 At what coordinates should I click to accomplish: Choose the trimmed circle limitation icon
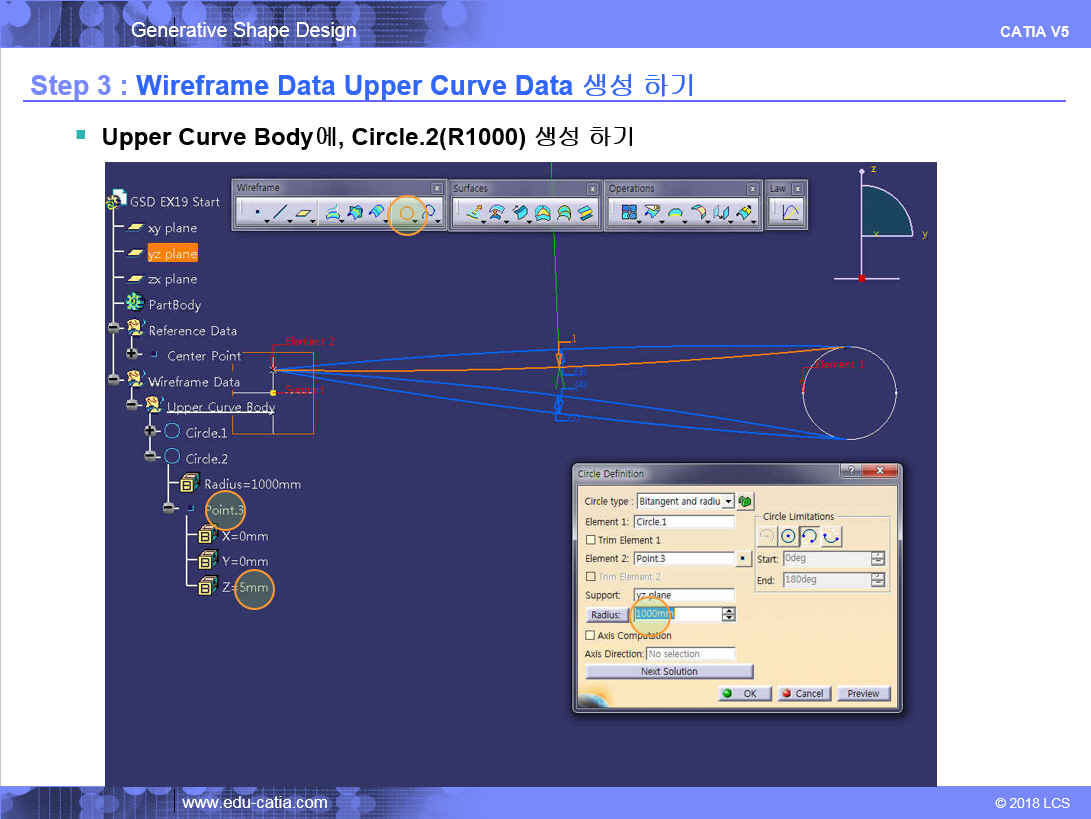coord(810,537)
